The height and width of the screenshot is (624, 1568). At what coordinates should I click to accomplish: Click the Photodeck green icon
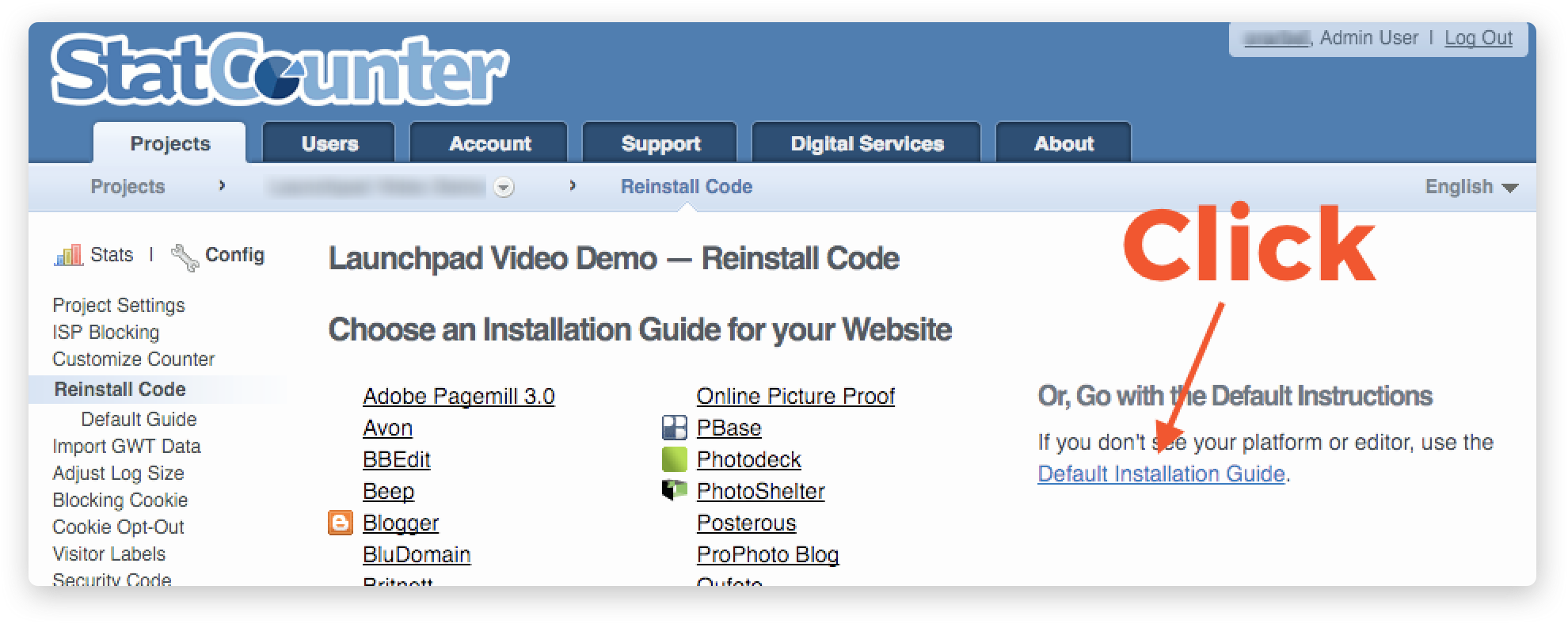coord(674,459)
